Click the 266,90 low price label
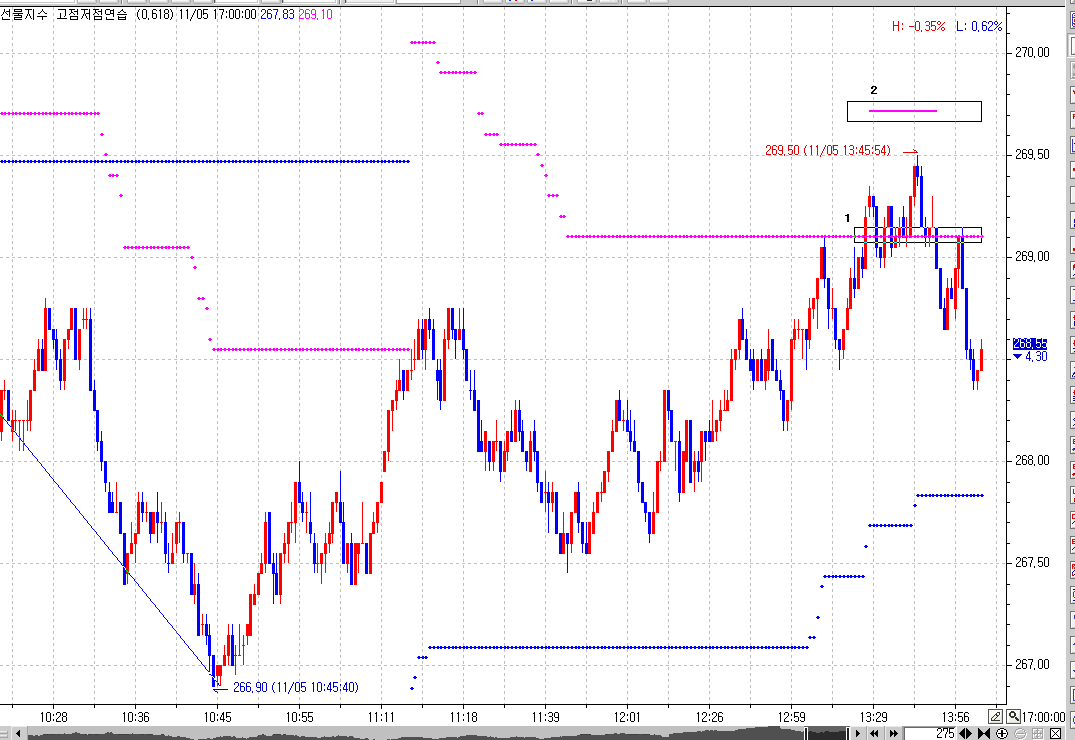 coord(295,687)
